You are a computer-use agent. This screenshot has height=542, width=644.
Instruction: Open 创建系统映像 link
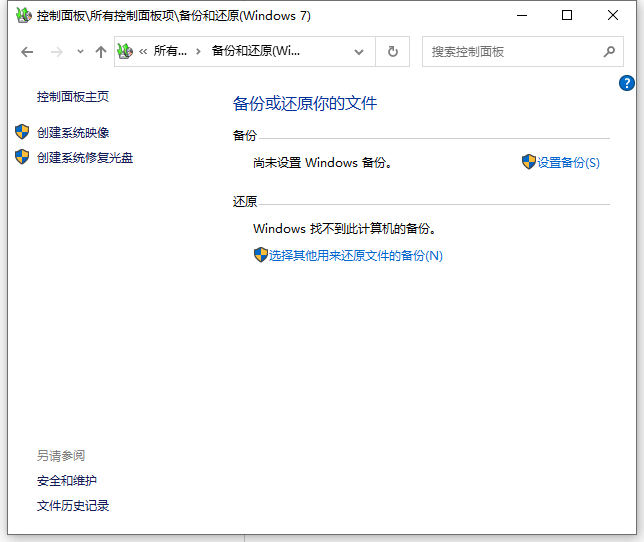73,133
